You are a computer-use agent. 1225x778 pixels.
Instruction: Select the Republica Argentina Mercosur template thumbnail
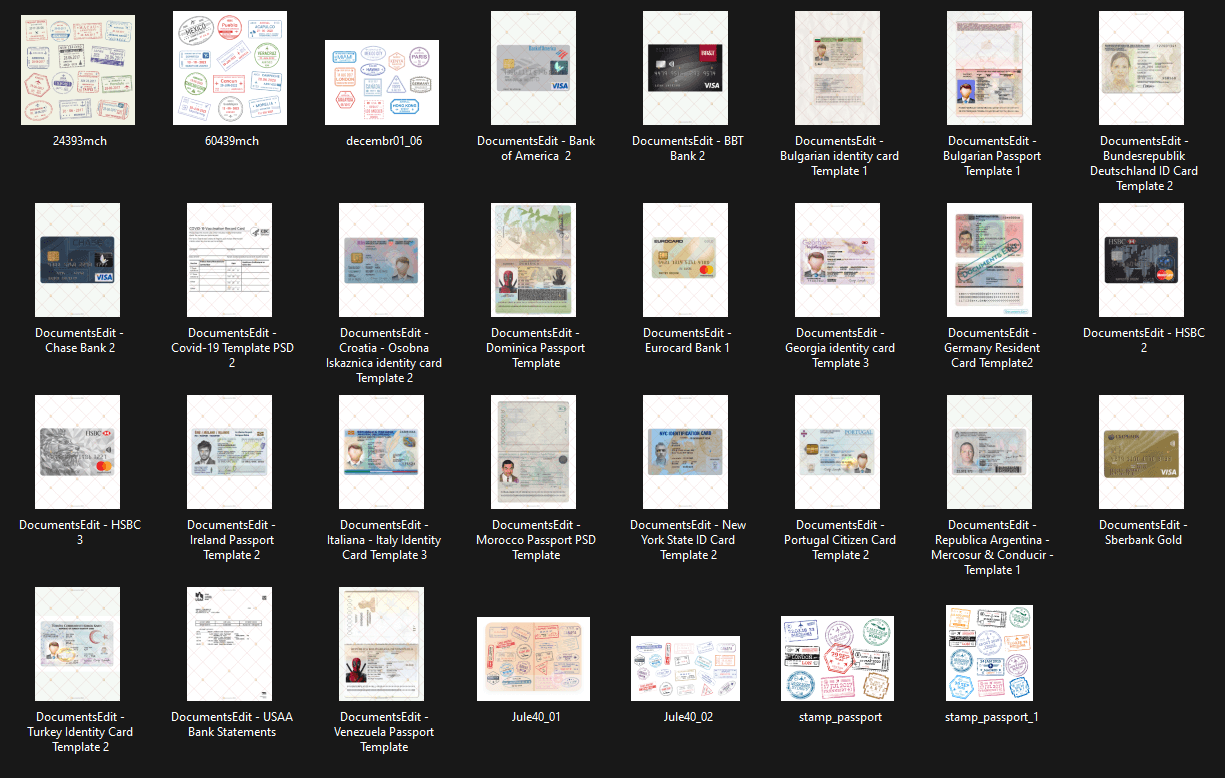(x=990, y=452)
